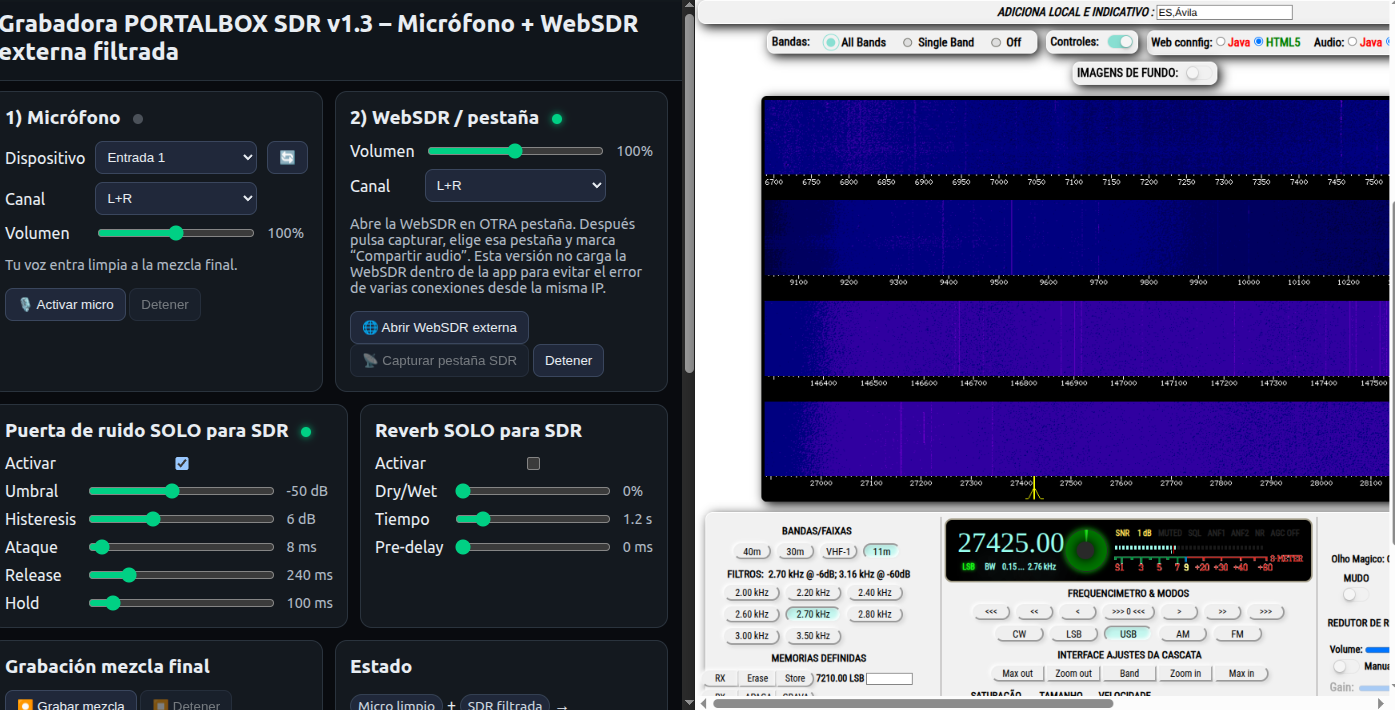The width and height of the screenshot is (1395, 710).
Task: Switch mode to CW
Action: 1019,634
